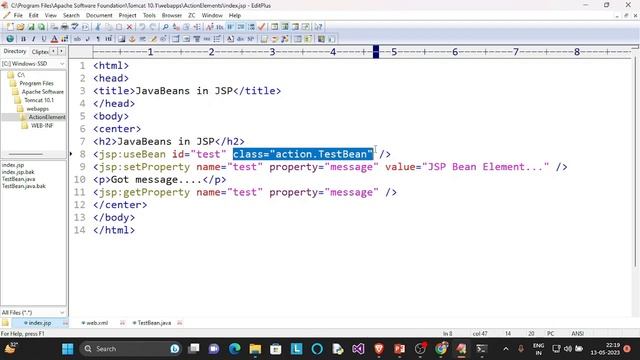Screen dimensions: 640x360
Task: Click the Open file toolbar icon
Action: tap(20, 27)
